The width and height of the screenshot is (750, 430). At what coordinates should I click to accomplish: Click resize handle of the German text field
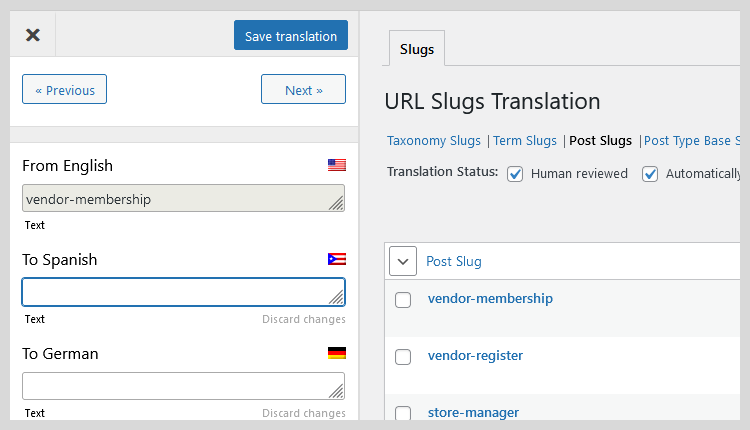[x=337, y=391]
